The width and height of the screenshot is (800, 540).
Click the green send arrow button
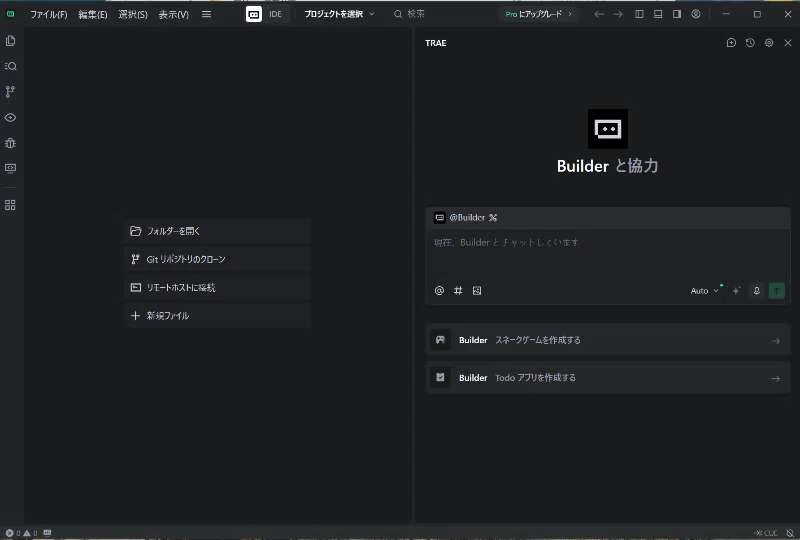[x=777, y=290]
